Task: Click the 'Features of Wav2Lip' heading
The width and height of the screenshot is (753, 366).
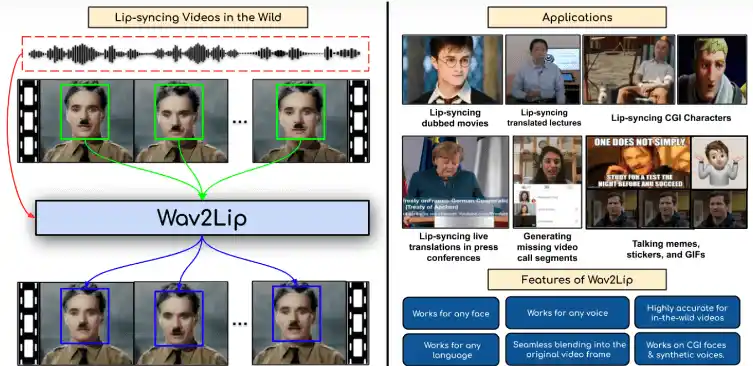Action: pos(577,280)
